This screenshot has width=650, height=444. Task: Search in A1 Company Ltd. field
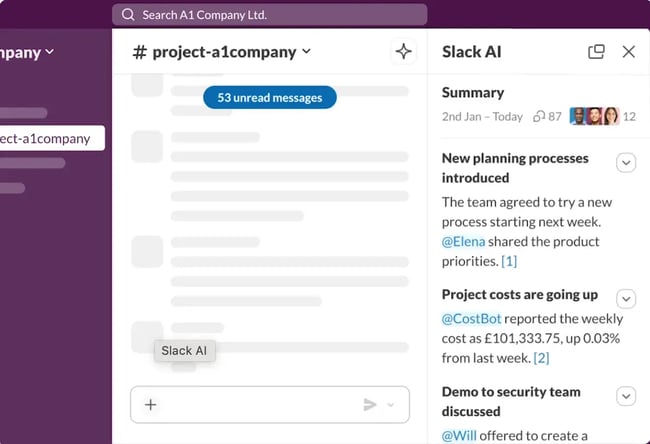coord(269,15)
